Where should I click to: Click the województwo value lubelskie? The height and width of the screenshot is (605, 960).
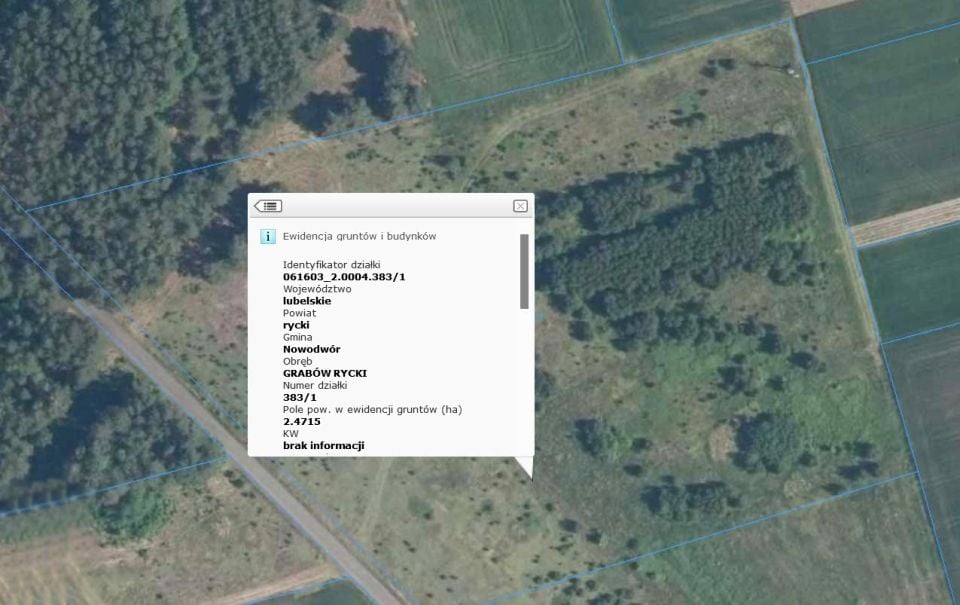pyautogui.click(x=307, y=301)
